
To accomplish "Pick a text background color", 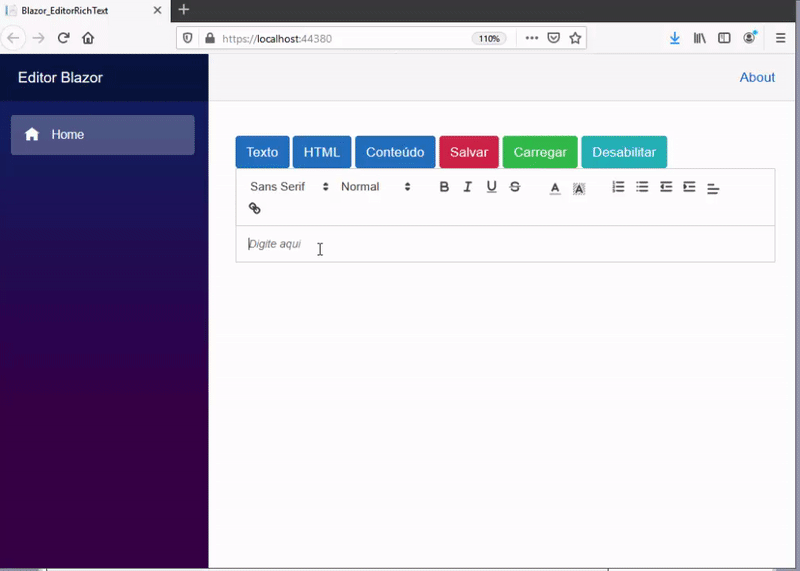I will 579,188.
